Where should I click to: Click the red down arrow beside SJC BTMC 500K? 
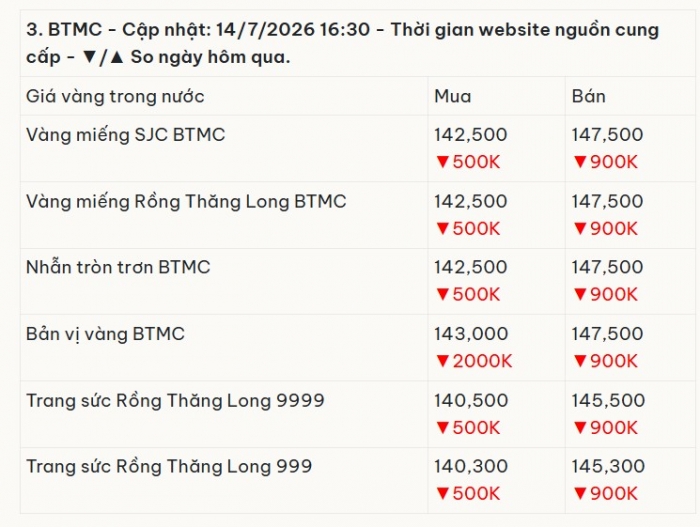[442, 162]
